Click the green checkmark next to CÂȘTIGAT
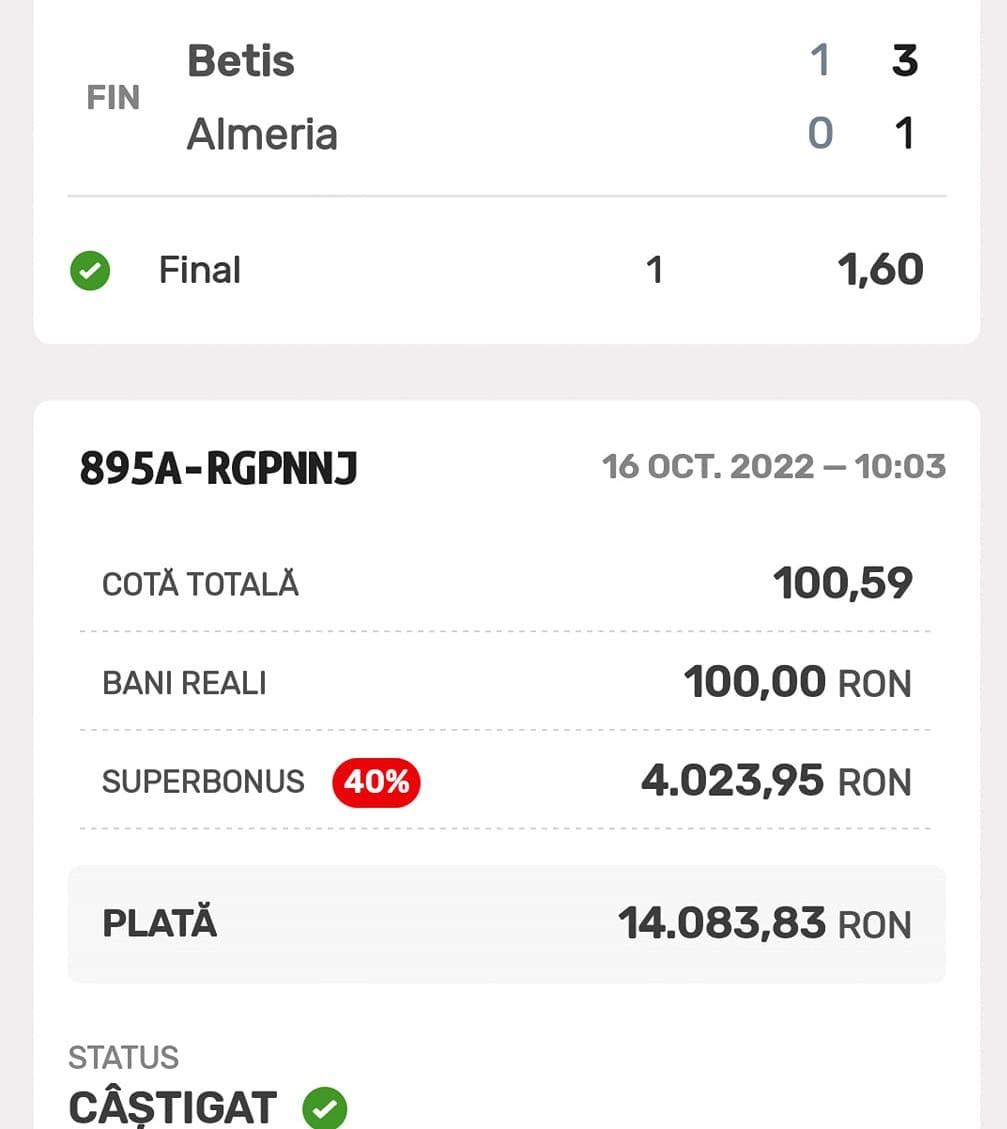The image size is (1007, 1129). pos(325,1108)
